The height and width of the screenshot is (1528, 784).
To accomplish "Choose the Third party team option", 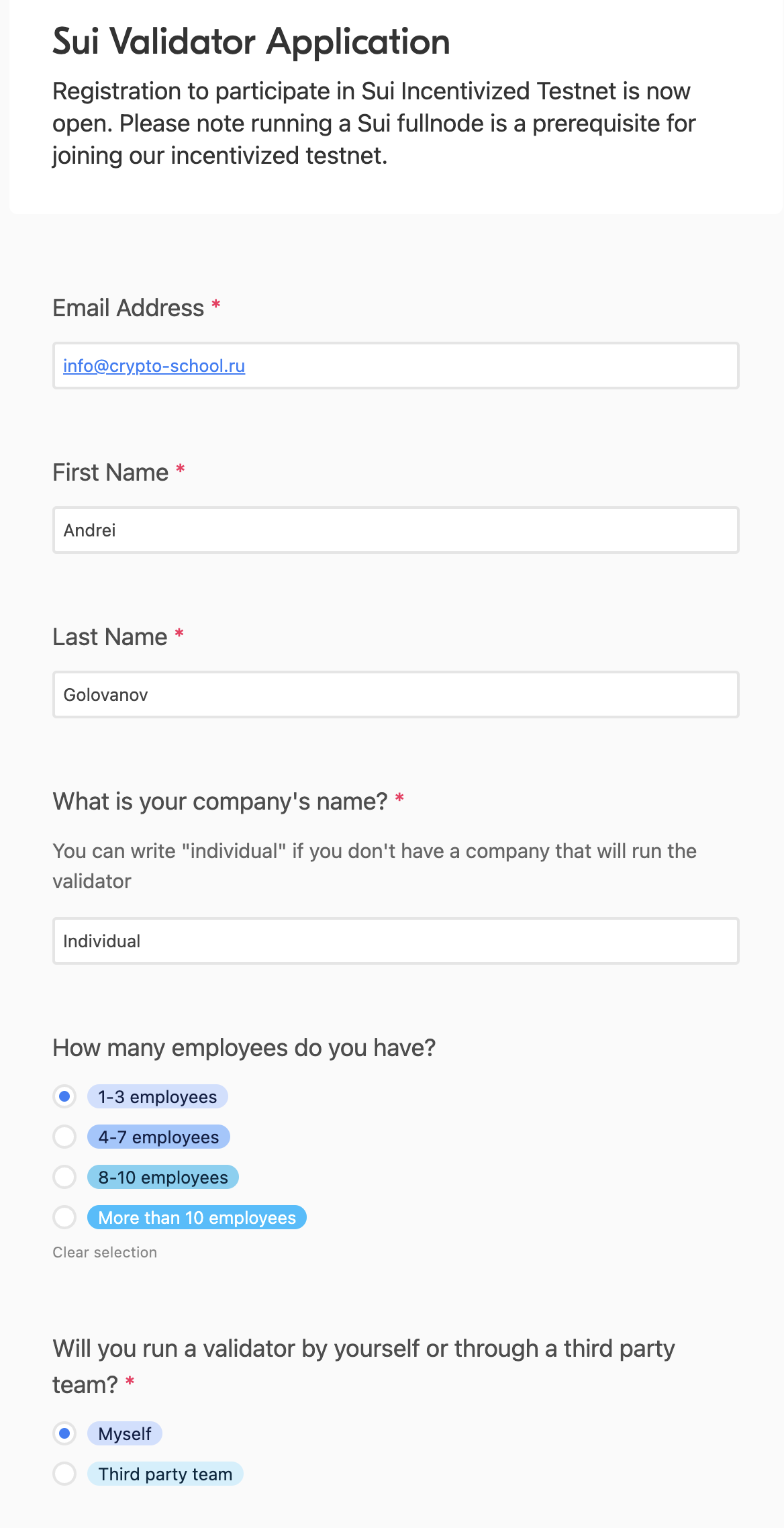I will coord(64,1474).
